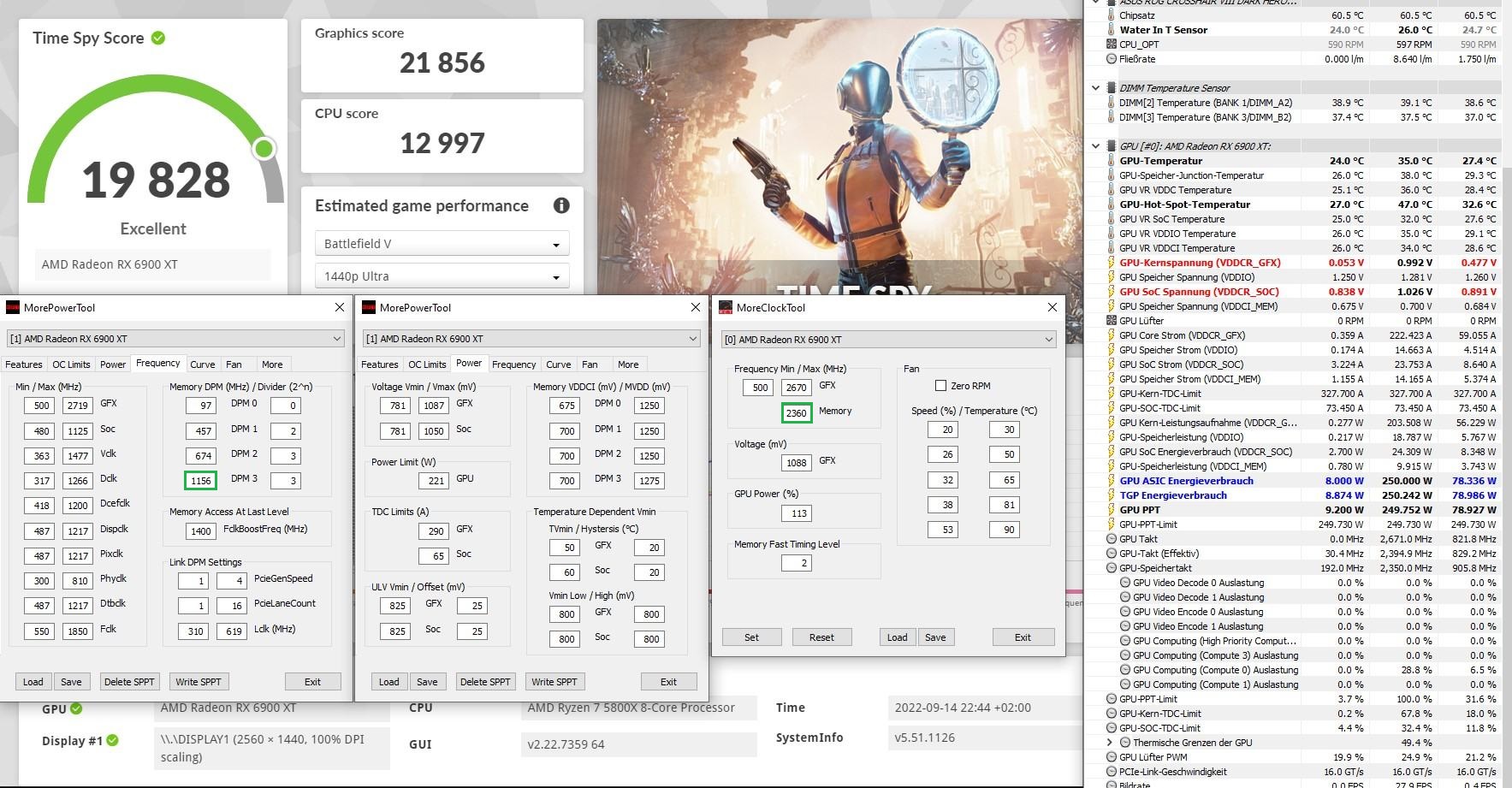Click the lightning icon for GPU PPT row
This screenshot has height=788, width=1512.
[x=1112, y=510]
